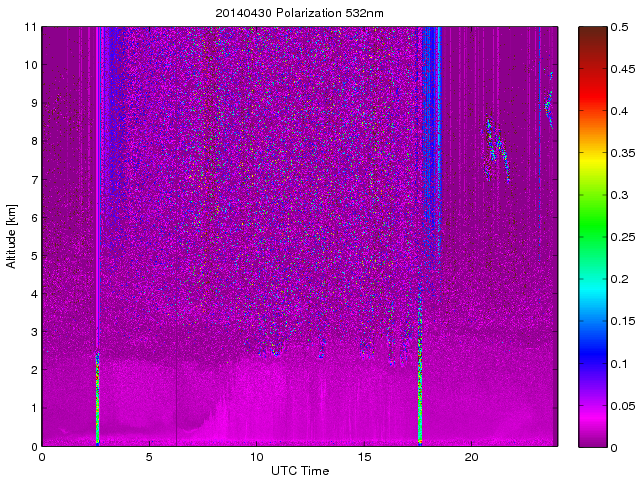The height and width of the screenshot is (480, 640).
Task: Click the y-axis tick label 3
Action: [x=33, y=332]
